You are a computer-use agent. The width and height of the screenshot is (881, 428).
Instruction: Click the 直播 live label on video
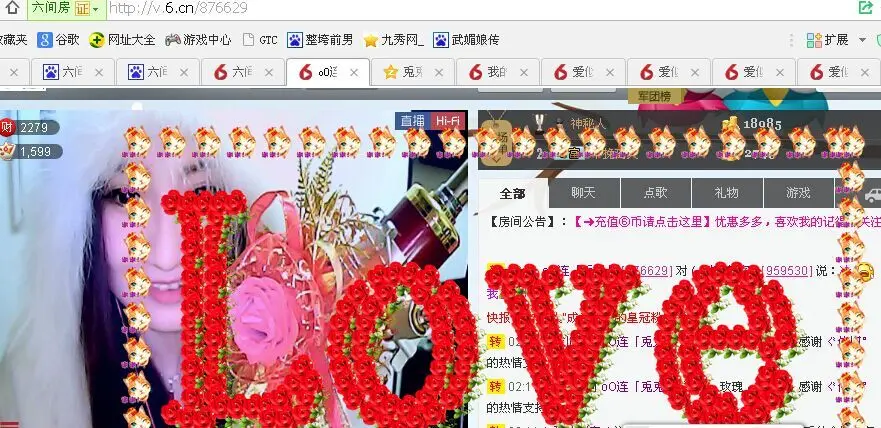[x=412, y=120]
